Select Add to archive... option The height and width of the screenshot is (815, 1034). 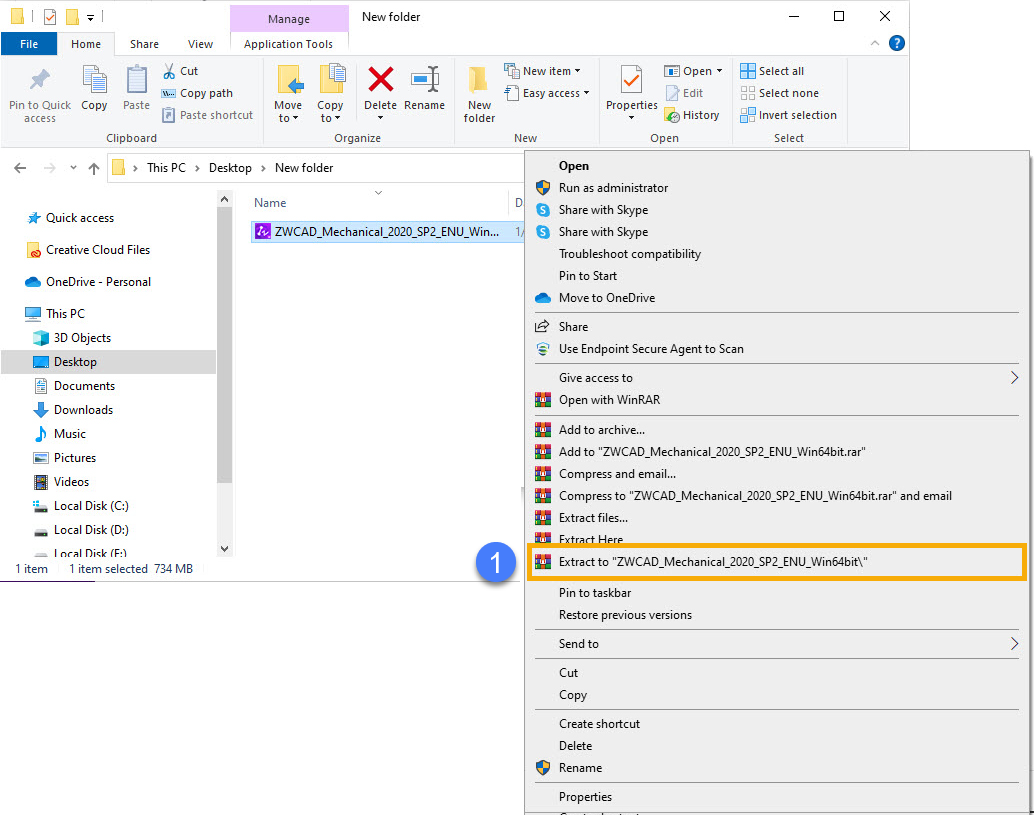point(602,430)
